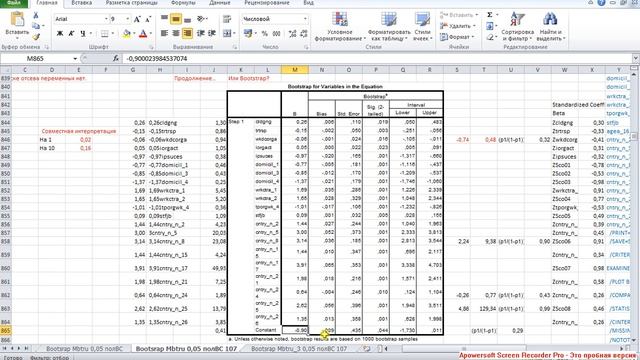Open the Файл tab
This screenshot has height=360, width=640.
[14, 3]
